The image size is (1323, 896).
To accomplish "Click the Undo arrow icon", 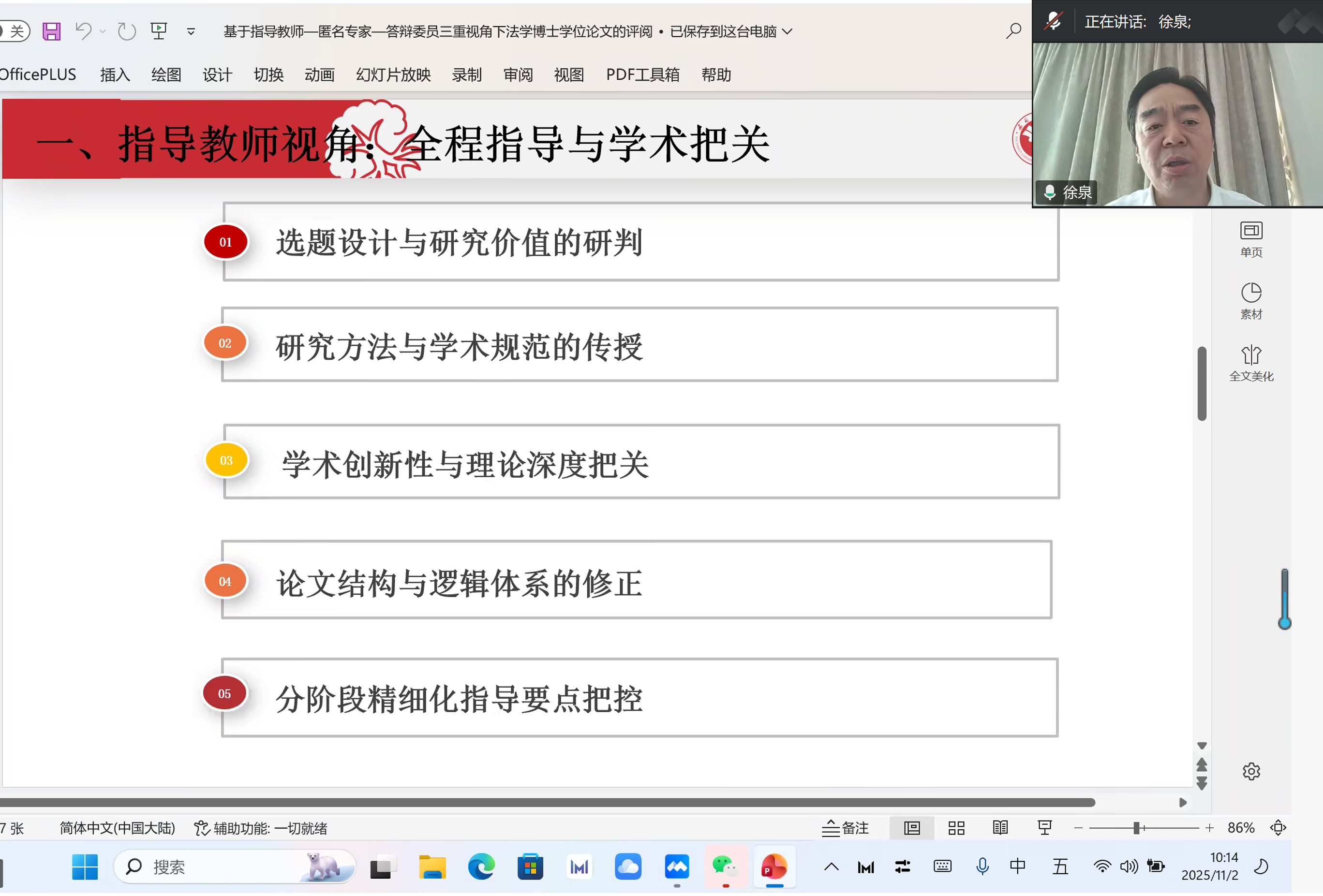I will [84, 31].
